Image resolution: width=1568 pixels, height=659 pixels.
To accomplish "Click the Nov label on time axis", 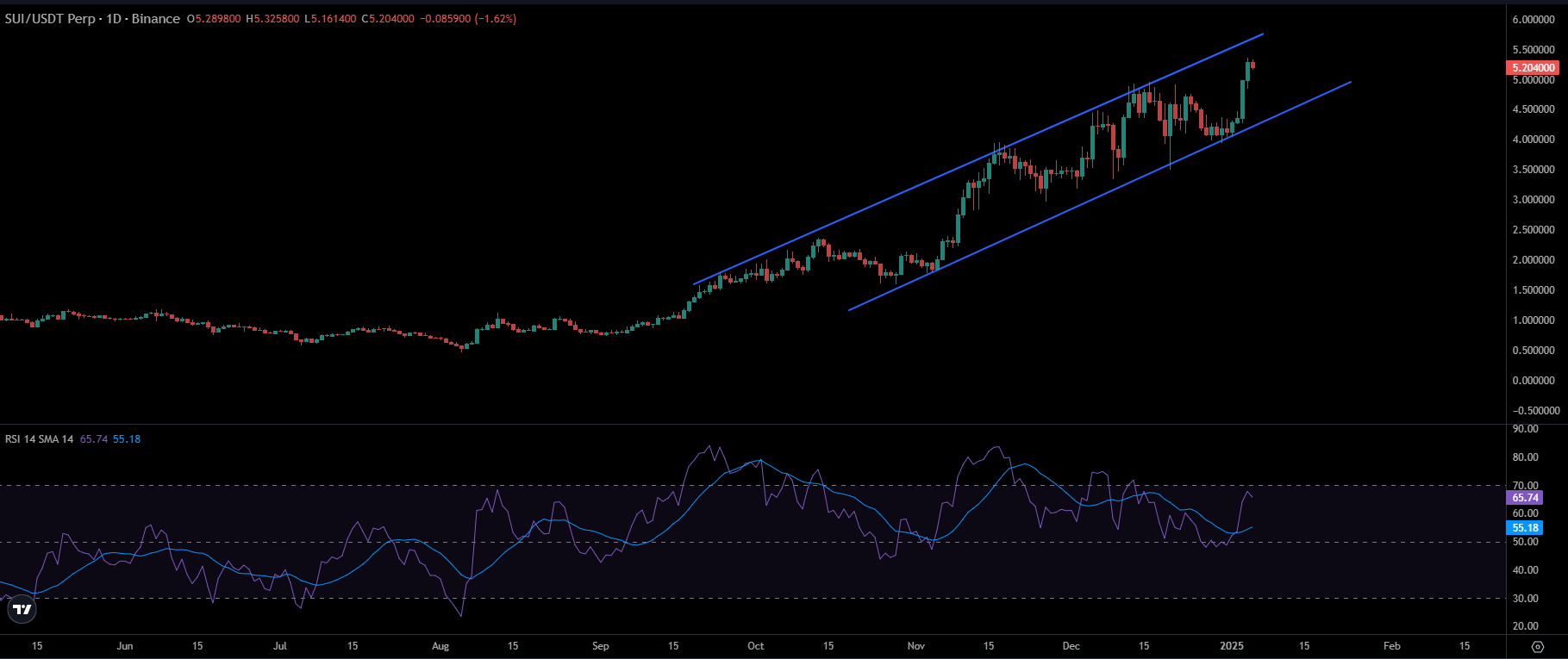I will pos(916,646).
